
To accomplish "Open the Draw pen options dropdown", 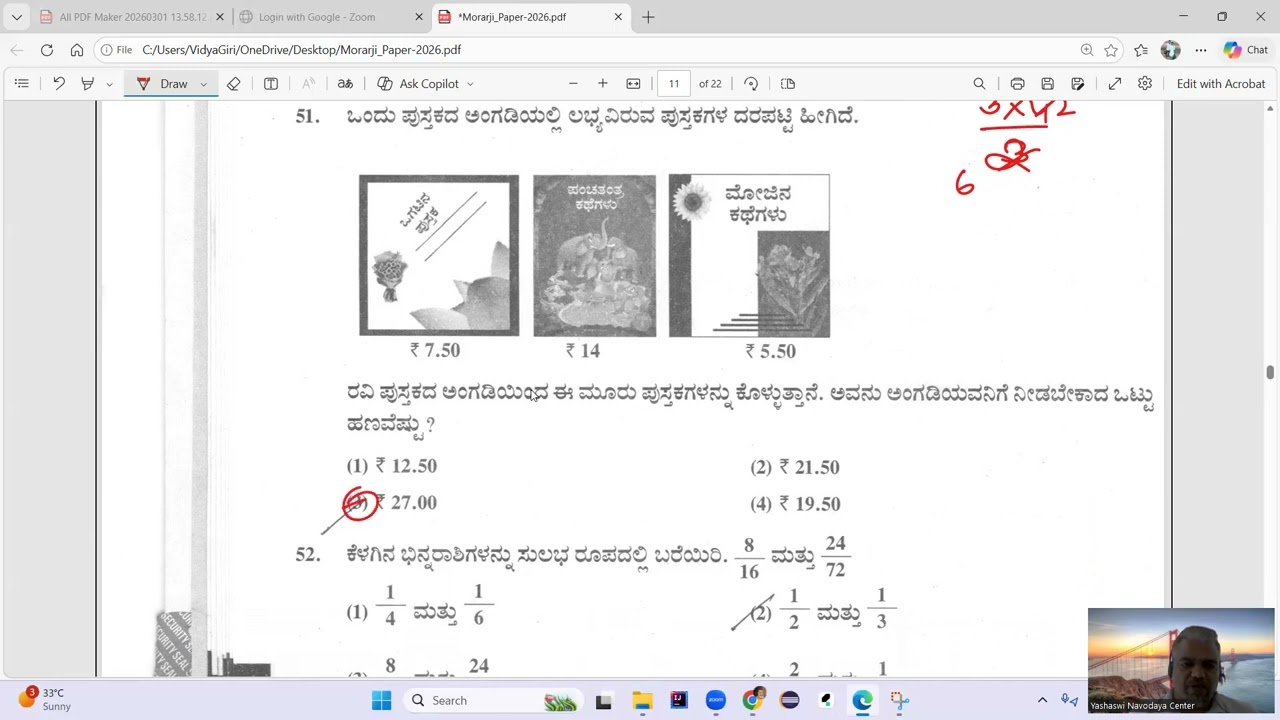I will (x=203, y=84).
